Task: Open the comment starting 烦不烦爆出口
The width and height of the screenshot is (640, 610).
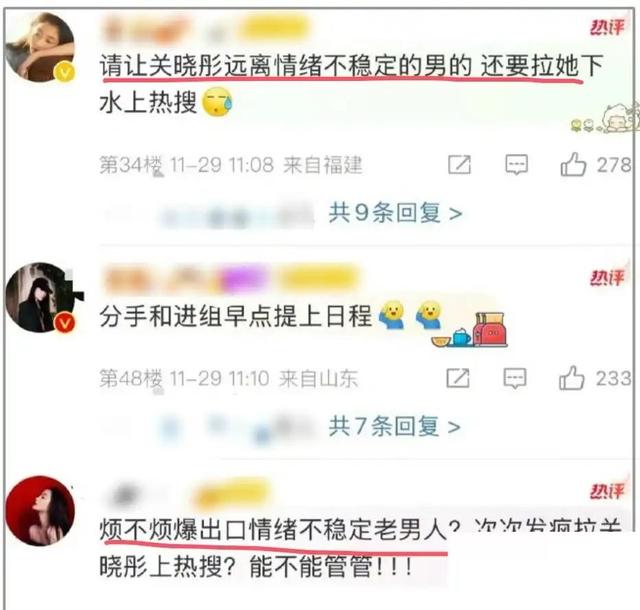Action: [359, 548]
